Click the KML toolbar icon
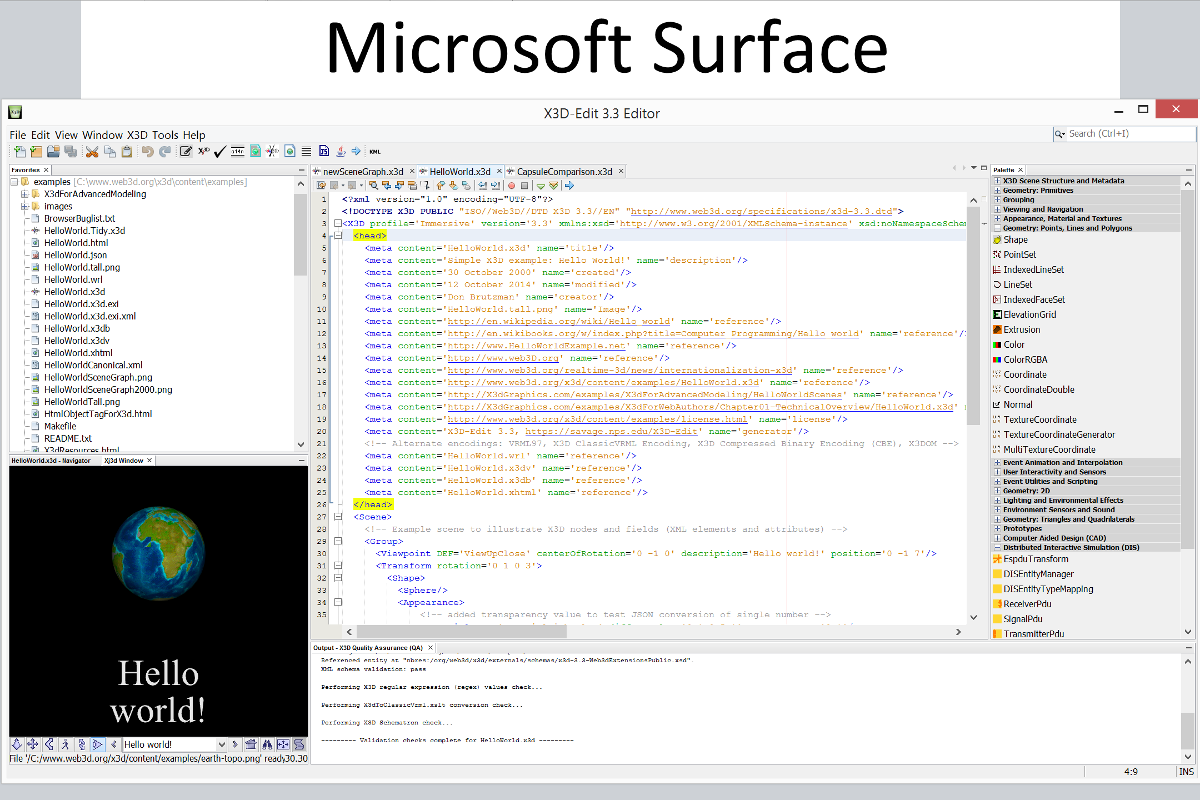1200x800 pixels. point(375,152)
